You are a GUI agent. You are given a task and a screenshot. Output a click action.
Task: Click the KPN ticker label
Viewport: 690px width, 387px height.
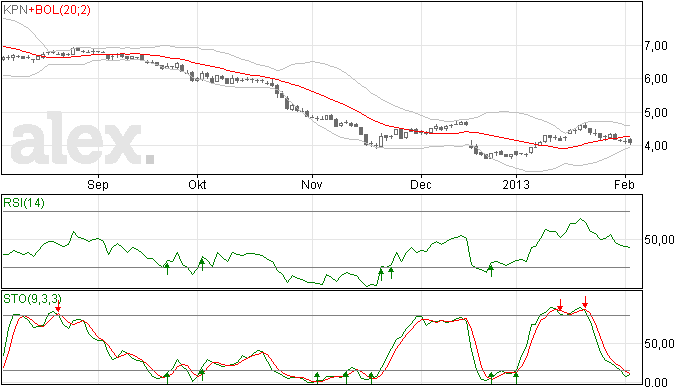15,10
